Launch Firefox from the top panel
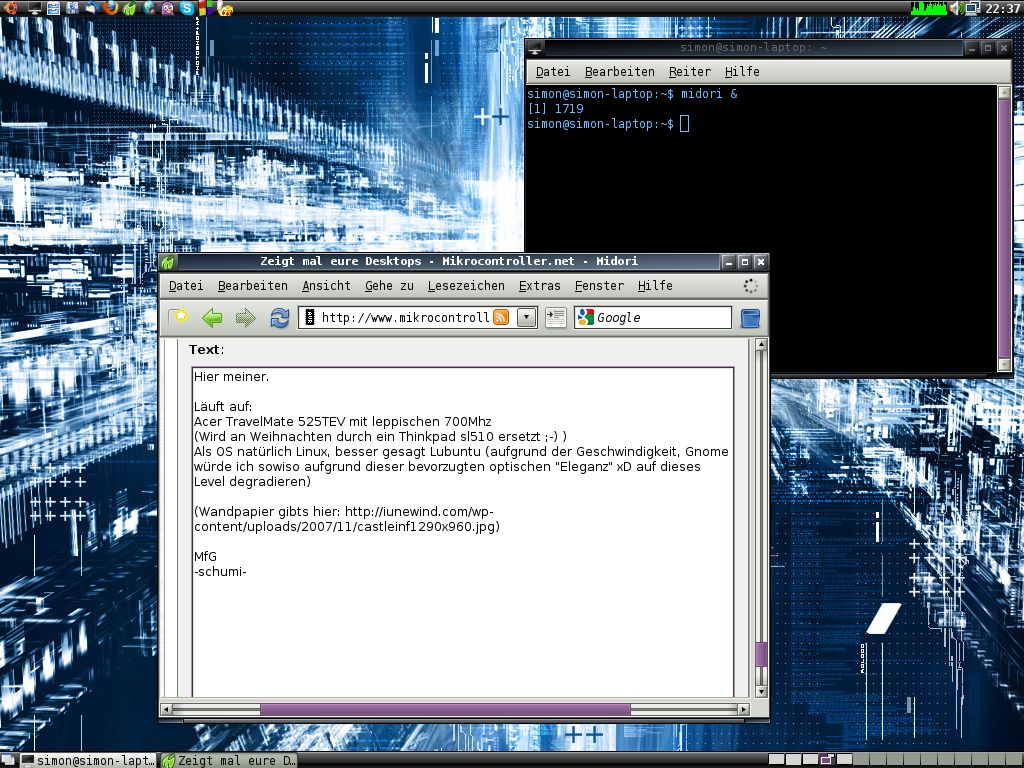 pos(110,8)
